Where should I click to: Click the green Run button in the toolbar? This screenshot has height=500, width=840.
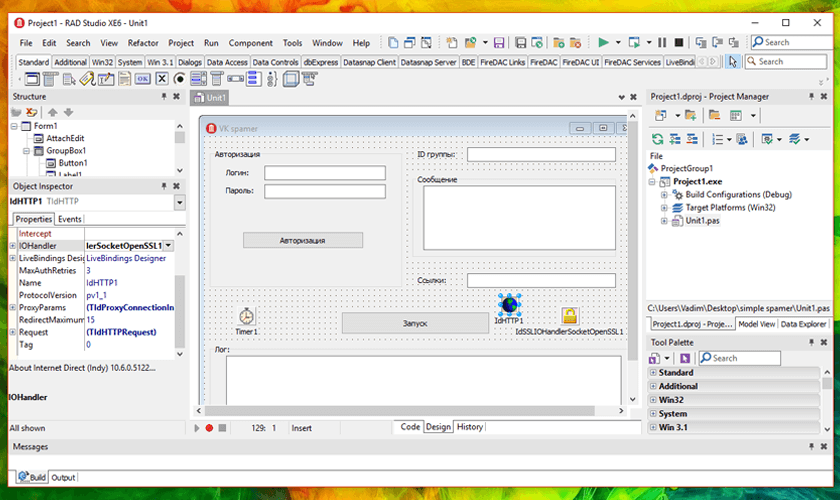point(603,42)
